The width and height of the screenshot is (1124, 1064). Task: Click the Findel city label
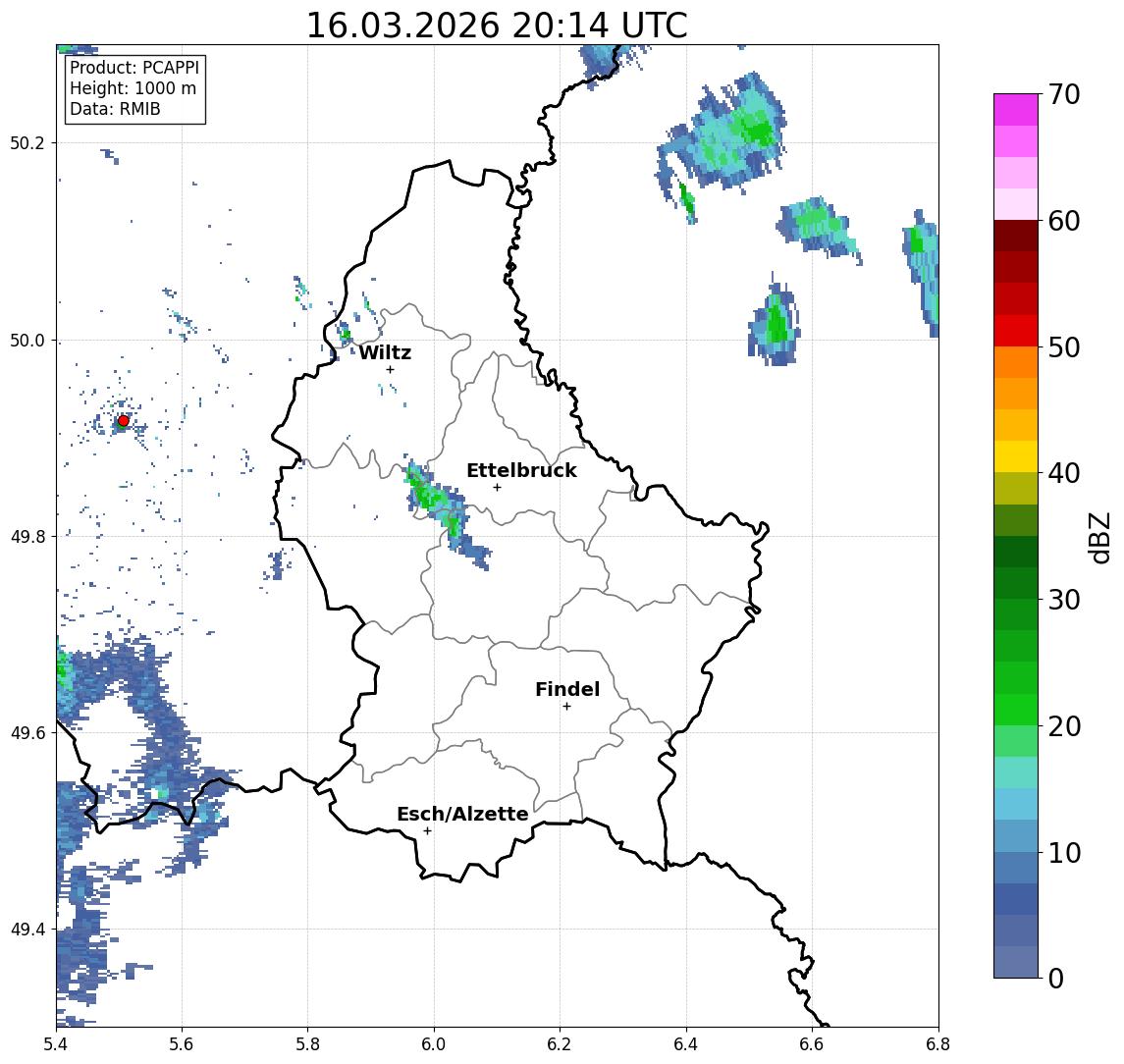click(567, 689)
